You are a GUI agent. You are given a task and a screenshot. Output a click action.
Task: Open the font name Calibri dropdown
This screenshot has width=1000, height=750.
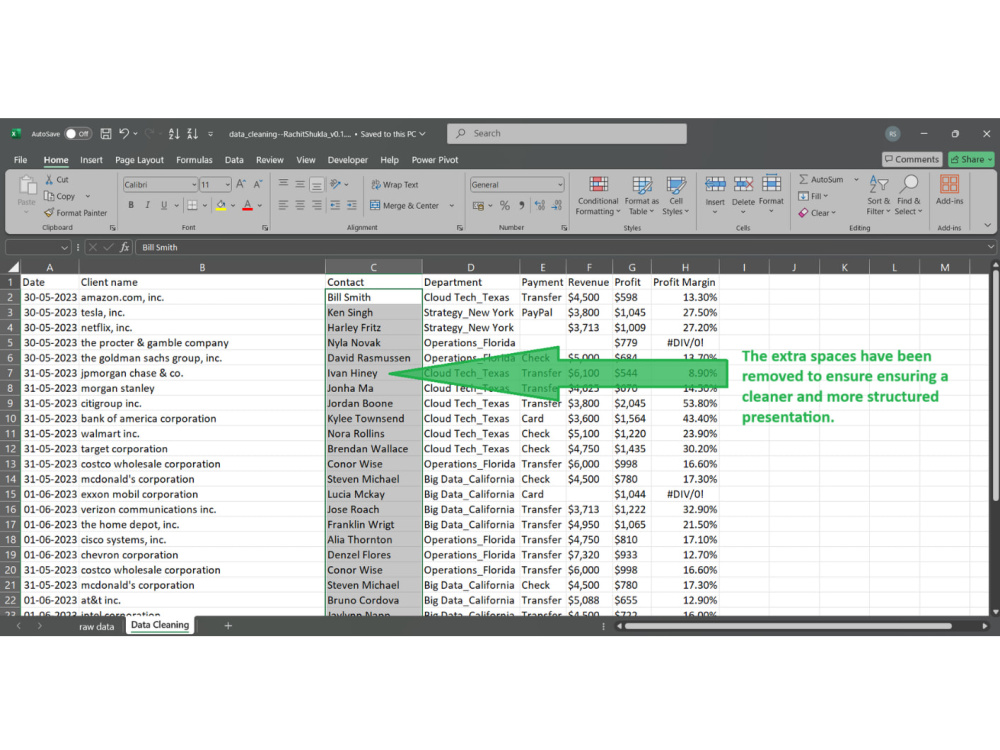click(194, 184)
